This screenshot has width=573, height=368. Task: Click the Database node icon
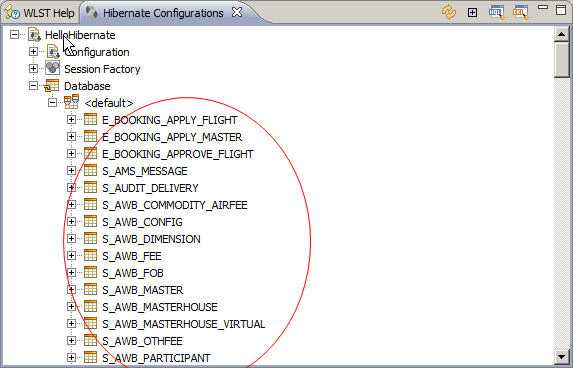point(52,86)
